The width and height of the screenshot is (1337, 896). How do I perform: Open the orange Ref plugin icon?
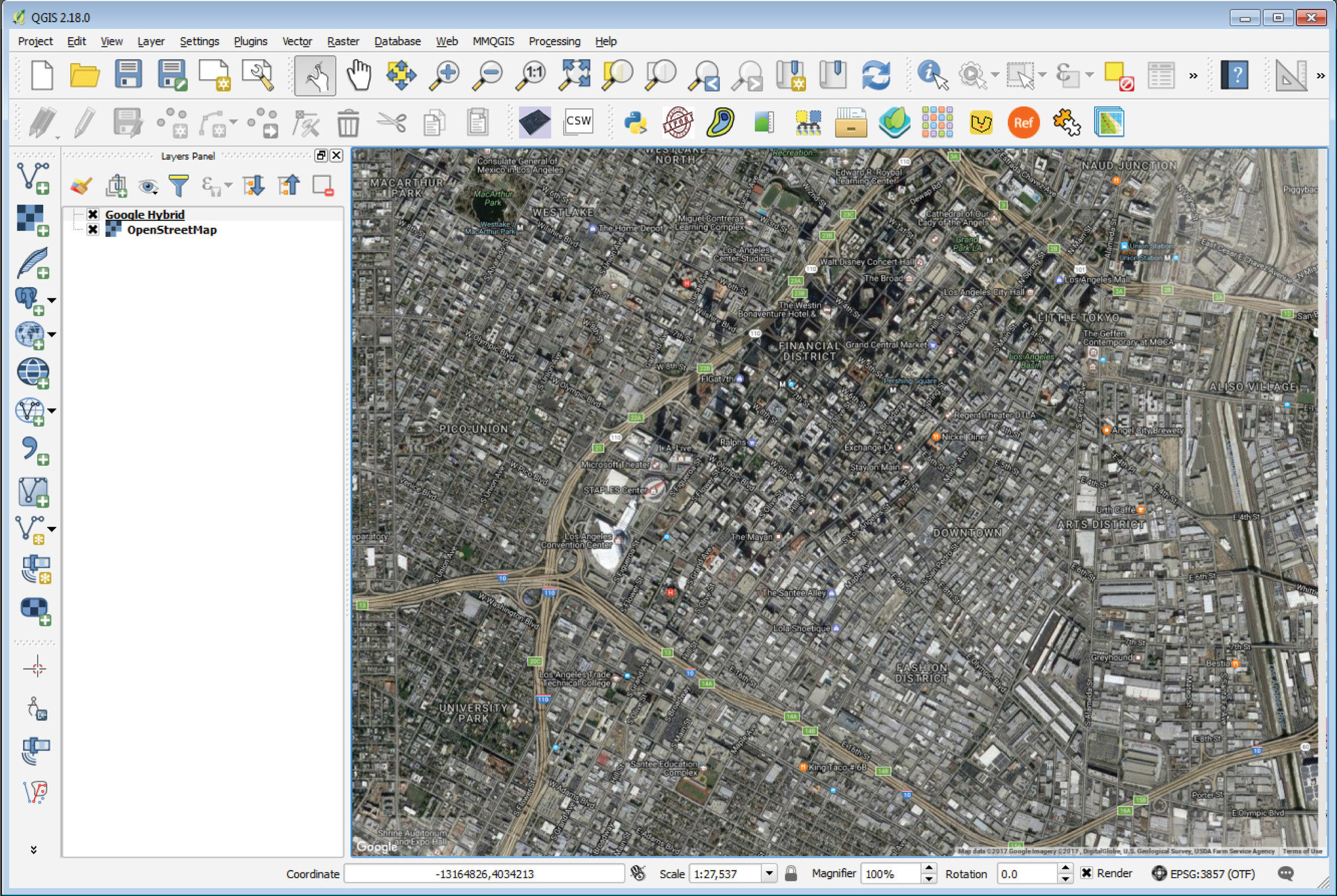[x=1023, y=123]
